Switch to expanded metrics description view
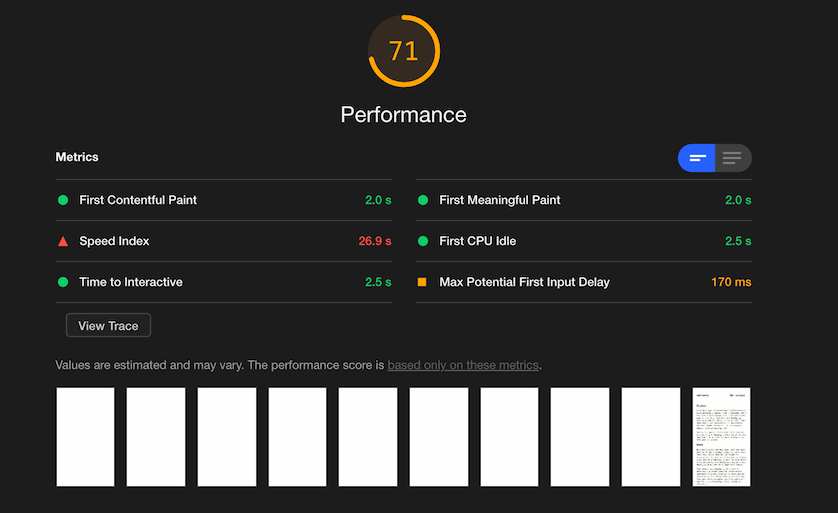The width and height of the screenshot is (838, 513). [733, 158]
